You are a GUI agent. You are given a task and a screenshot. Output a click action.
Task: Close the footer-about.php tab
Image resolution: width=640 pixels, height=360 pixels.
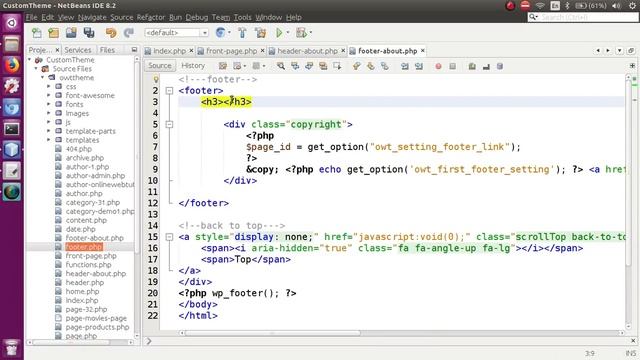423,51
